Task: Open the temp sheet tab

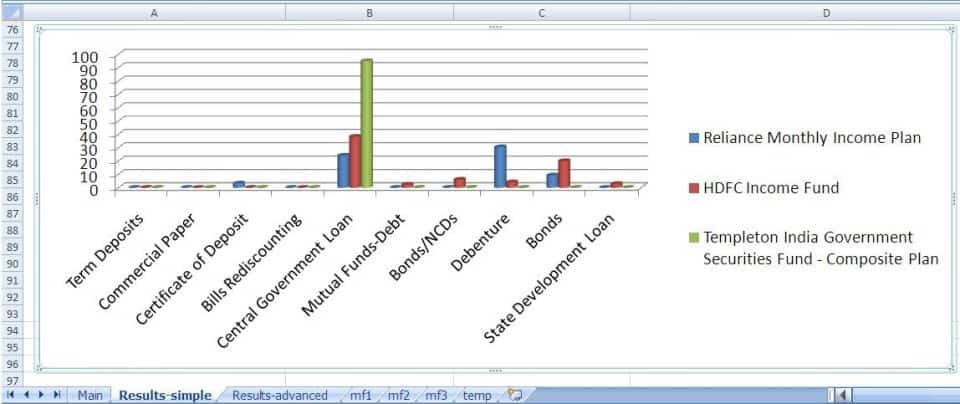Action: click(477, 395)
